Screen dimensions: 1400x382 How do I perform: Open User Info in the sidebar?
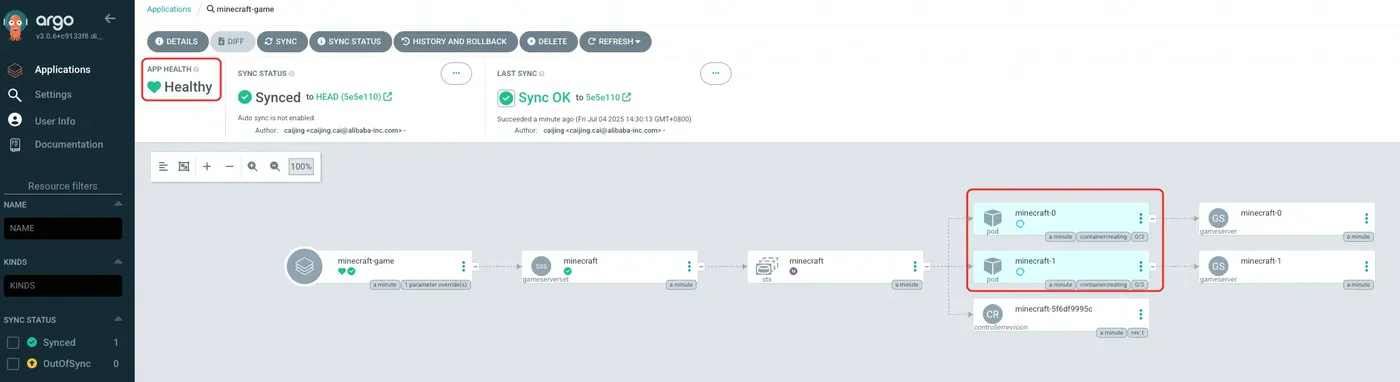coord(55,121)
